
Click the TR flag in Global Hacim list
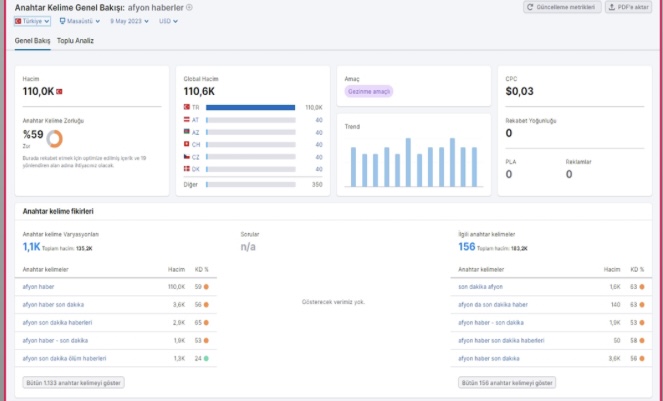click(186, 107)
